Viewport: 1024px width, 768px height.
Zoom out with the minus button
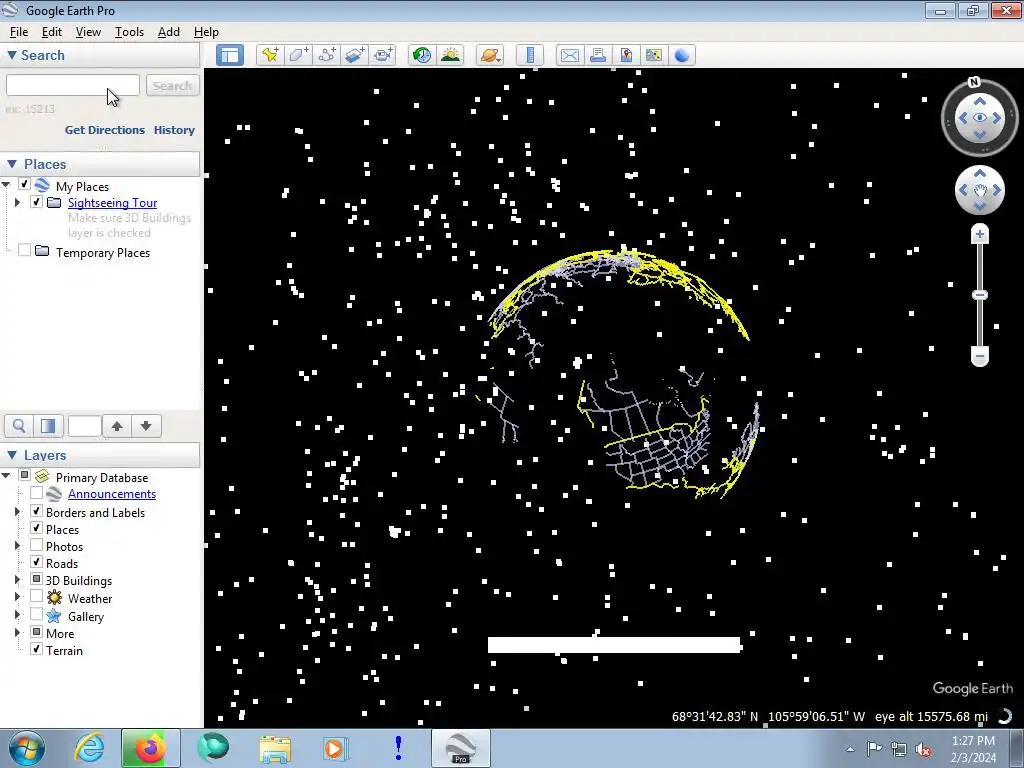pos(980,357)
